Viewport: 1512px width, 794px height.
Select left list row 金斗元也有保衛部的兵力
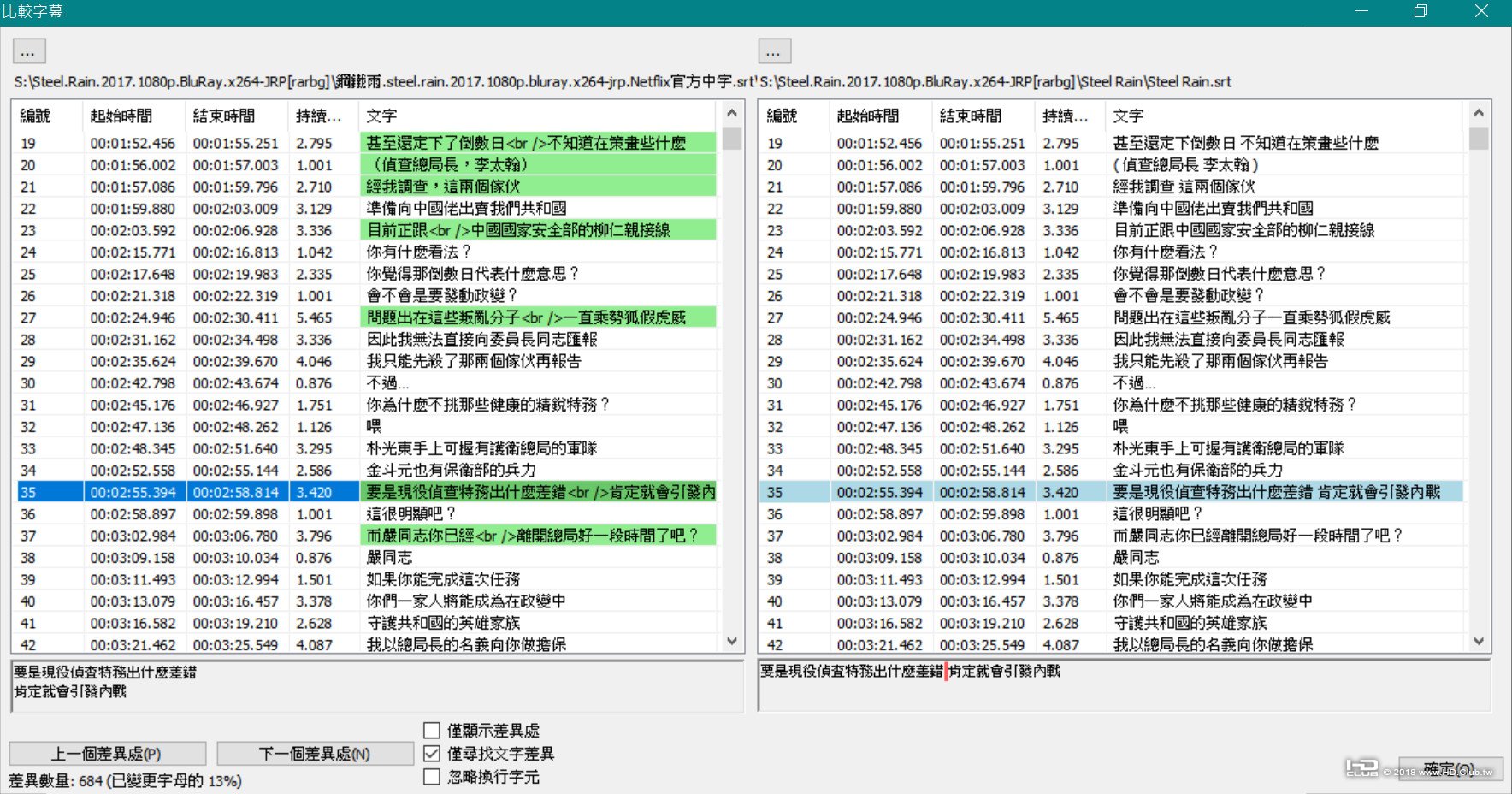click(365, 471)
